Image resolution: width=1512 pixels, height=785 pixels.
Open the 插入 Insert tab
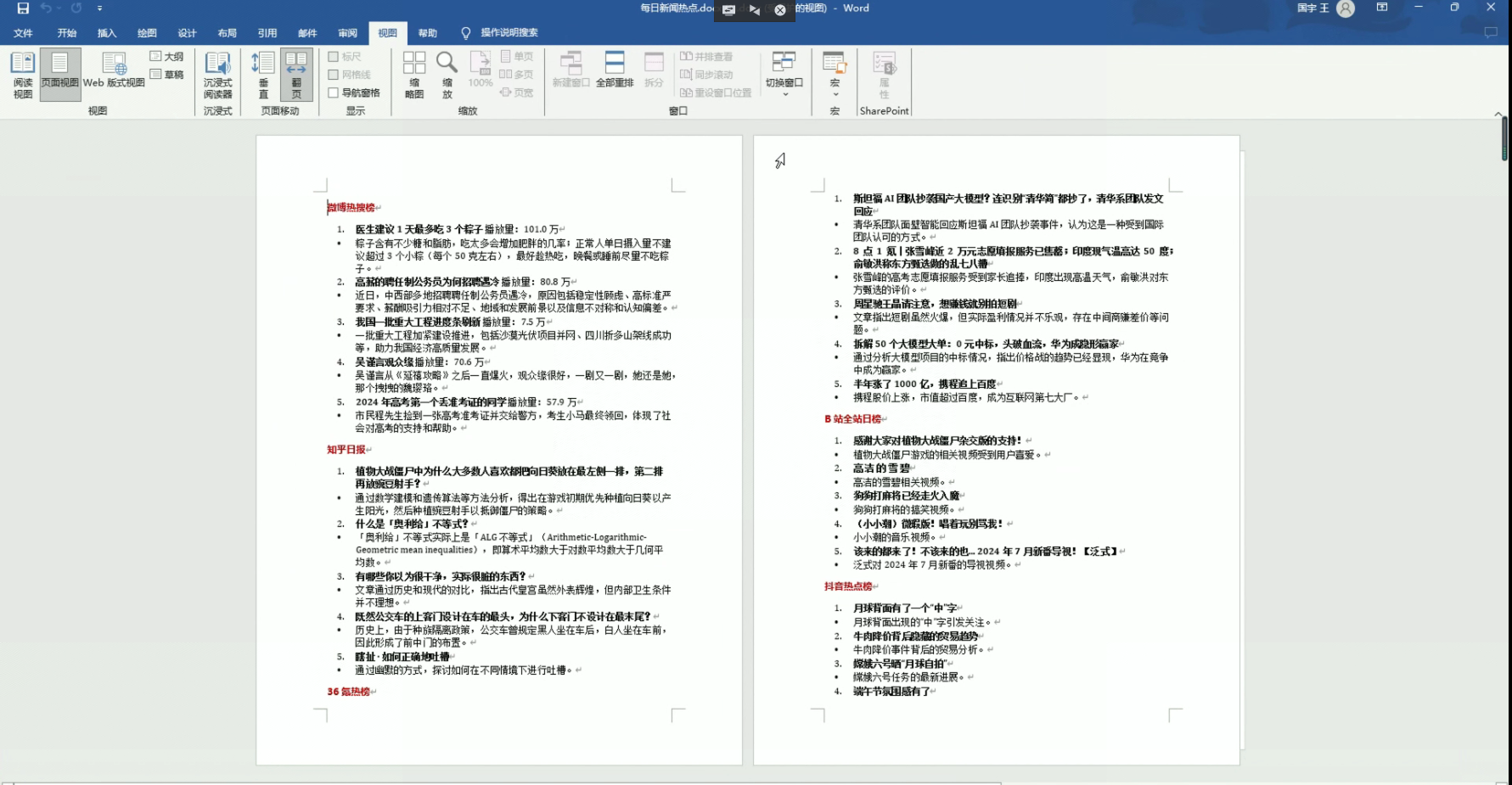coord(107,33)
